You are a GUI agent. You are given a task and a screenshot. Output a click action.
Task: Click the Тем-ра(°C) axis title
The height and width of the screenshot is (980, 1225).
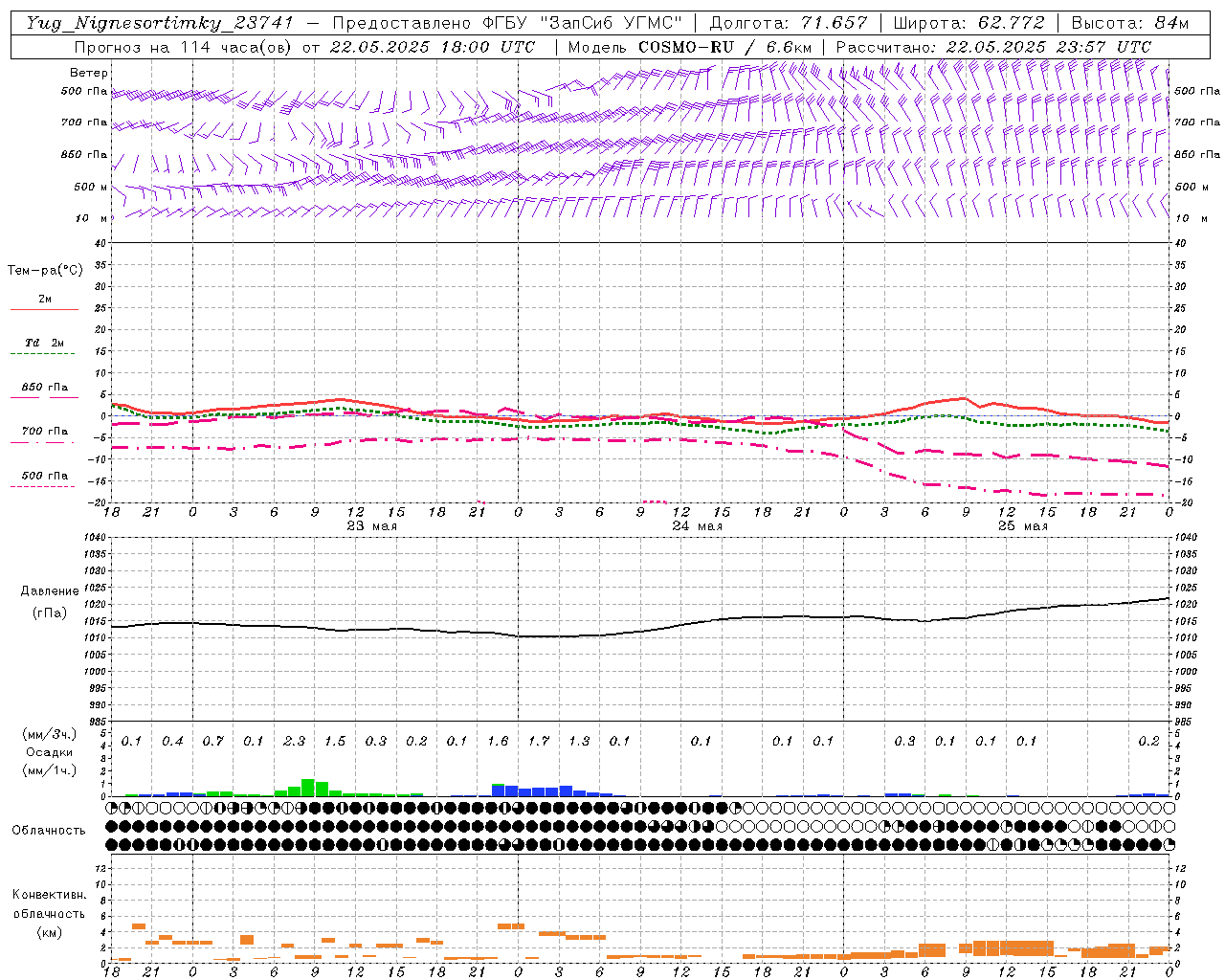point(45,271)
